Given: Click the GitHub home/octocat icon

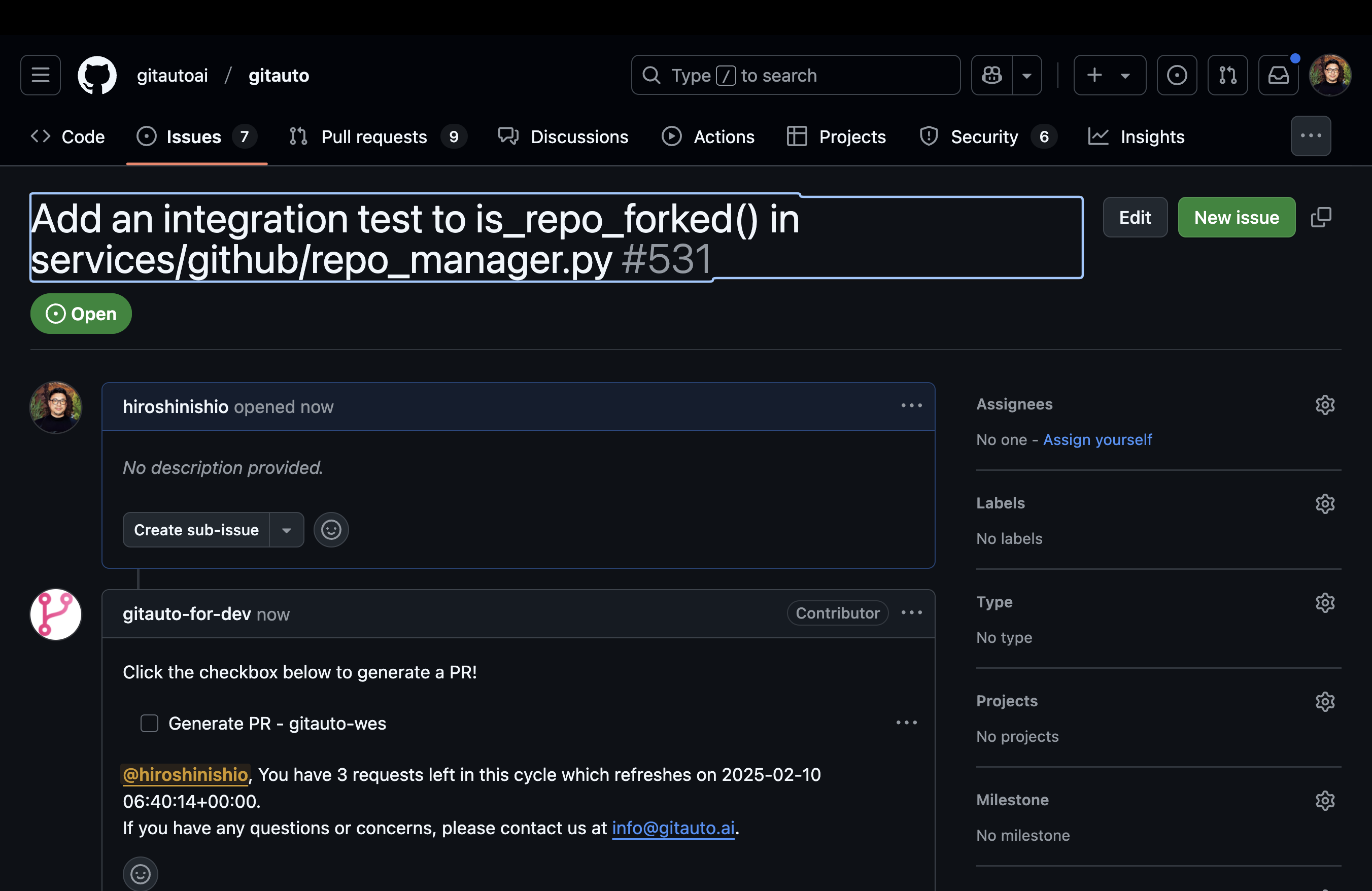Looking at the screenshot, I should click(x=97, y=75).
